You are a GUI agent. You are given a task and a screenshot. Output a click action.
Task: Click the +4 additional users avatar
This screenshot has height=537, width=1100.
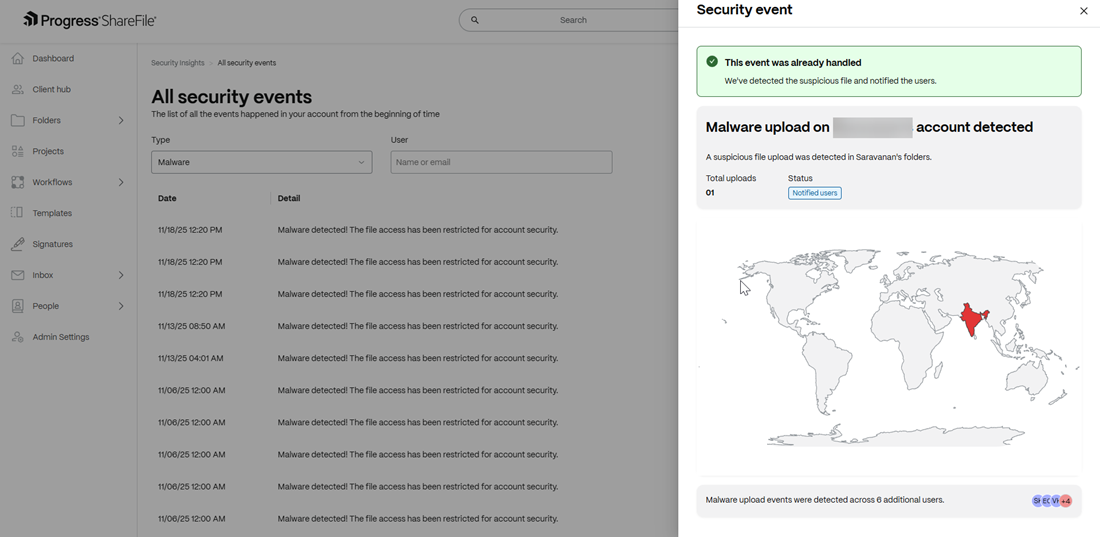1066,501
